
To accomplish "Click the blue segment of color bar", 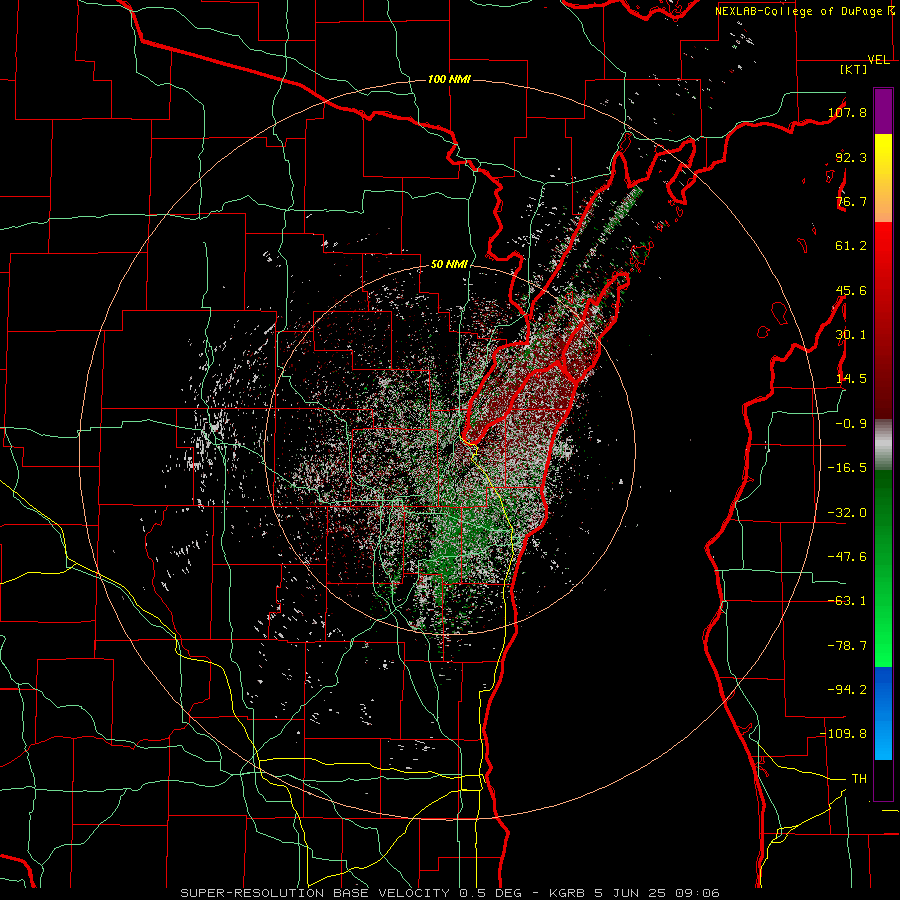I will [x=883, y=713].
